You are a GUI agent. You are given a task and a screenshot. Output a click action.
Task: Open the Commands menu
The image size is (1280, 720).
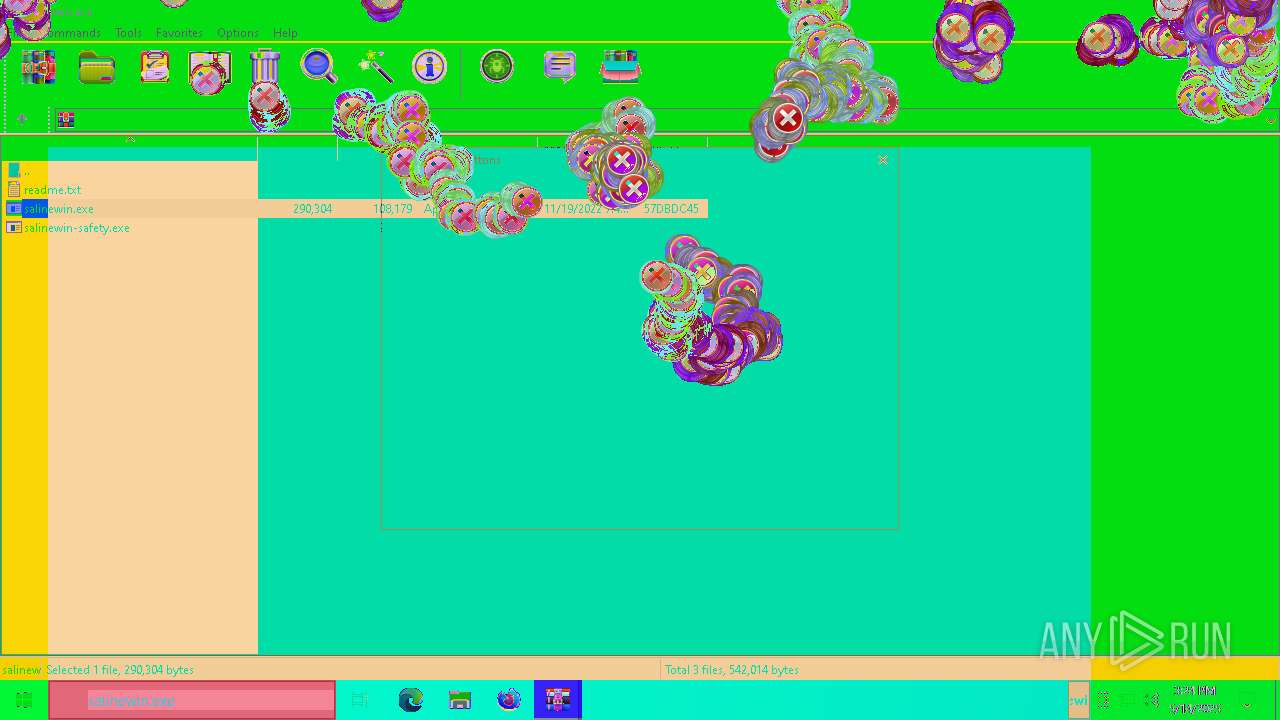coord(71,33)
